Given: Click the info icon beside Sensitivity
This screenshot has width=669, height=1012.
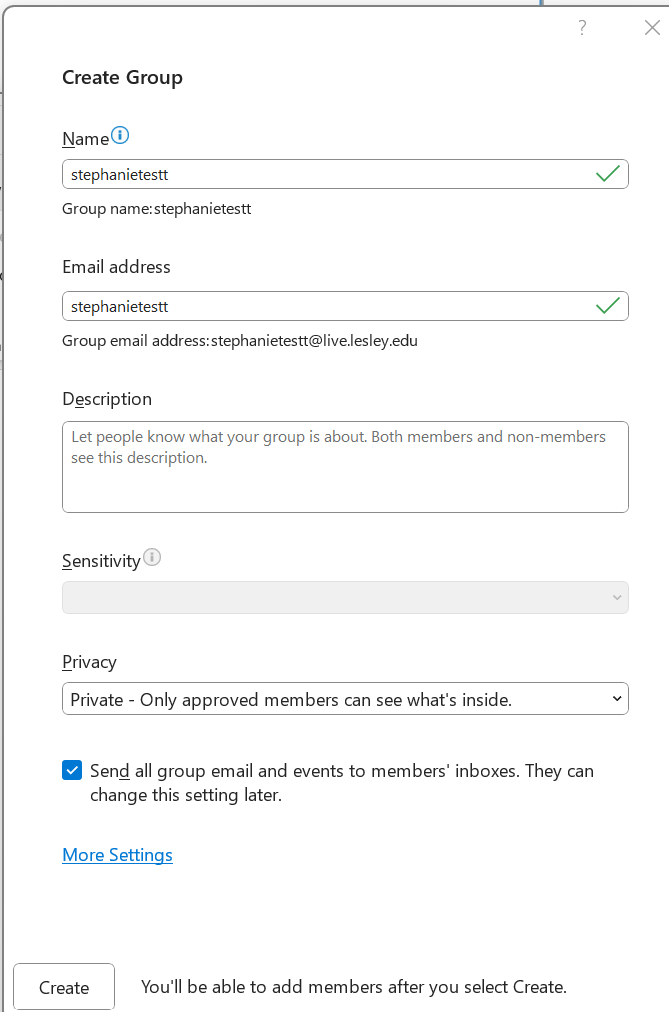Looking at the screenshot, I should click(152, 557).
